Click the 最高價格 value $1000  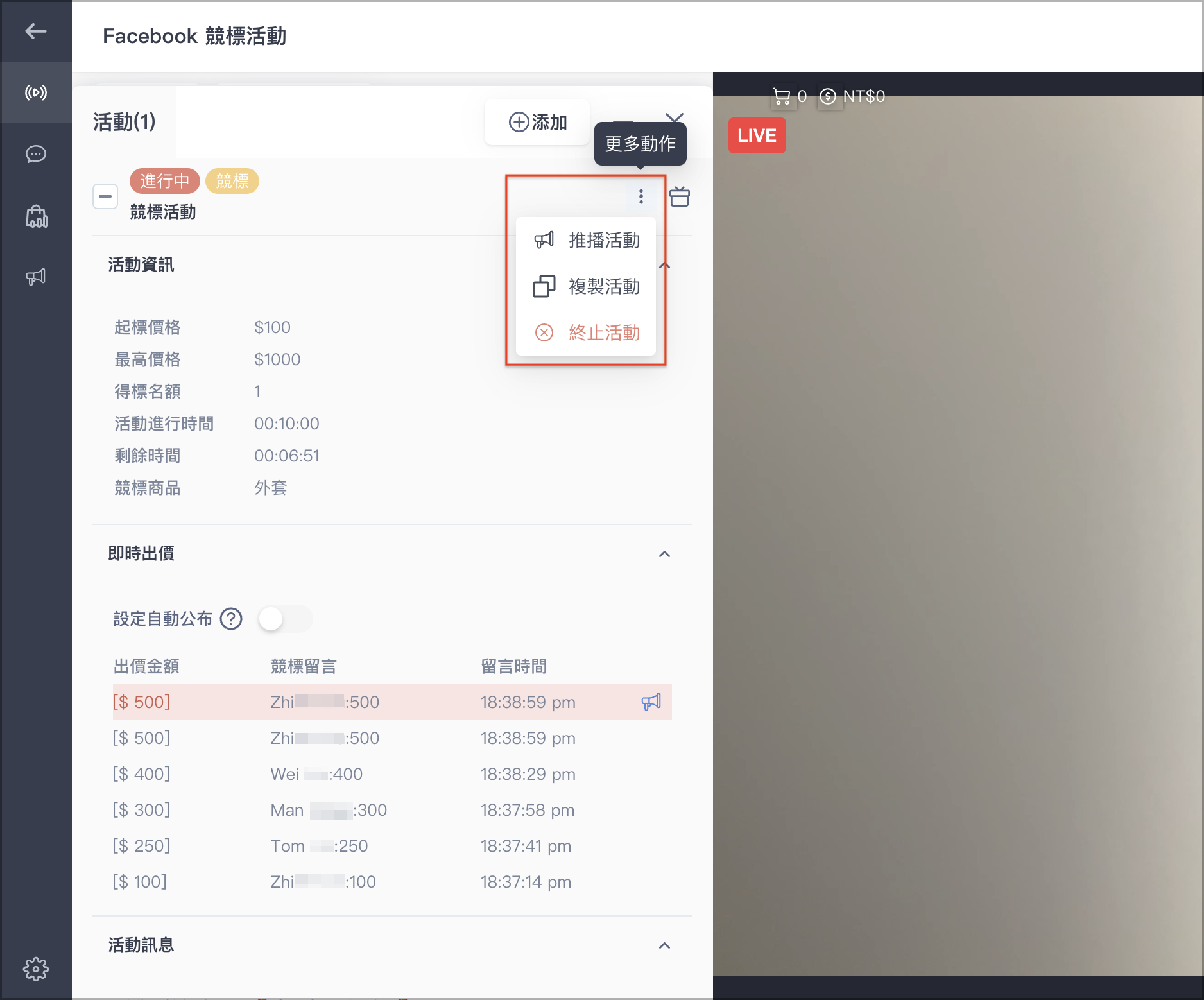[x=277, y=359]
